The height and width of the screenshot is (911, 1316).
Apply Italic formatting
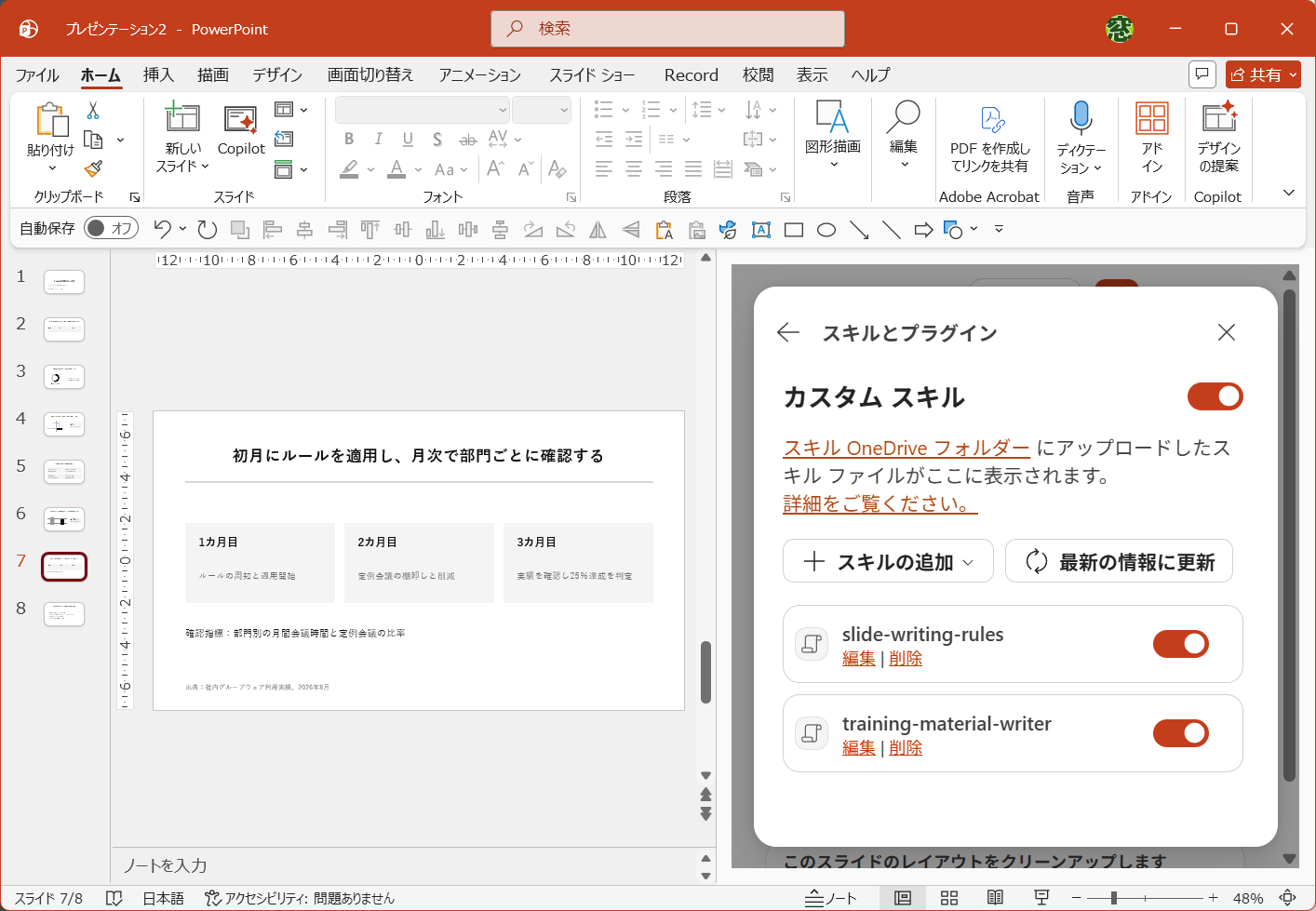[378, 139]
